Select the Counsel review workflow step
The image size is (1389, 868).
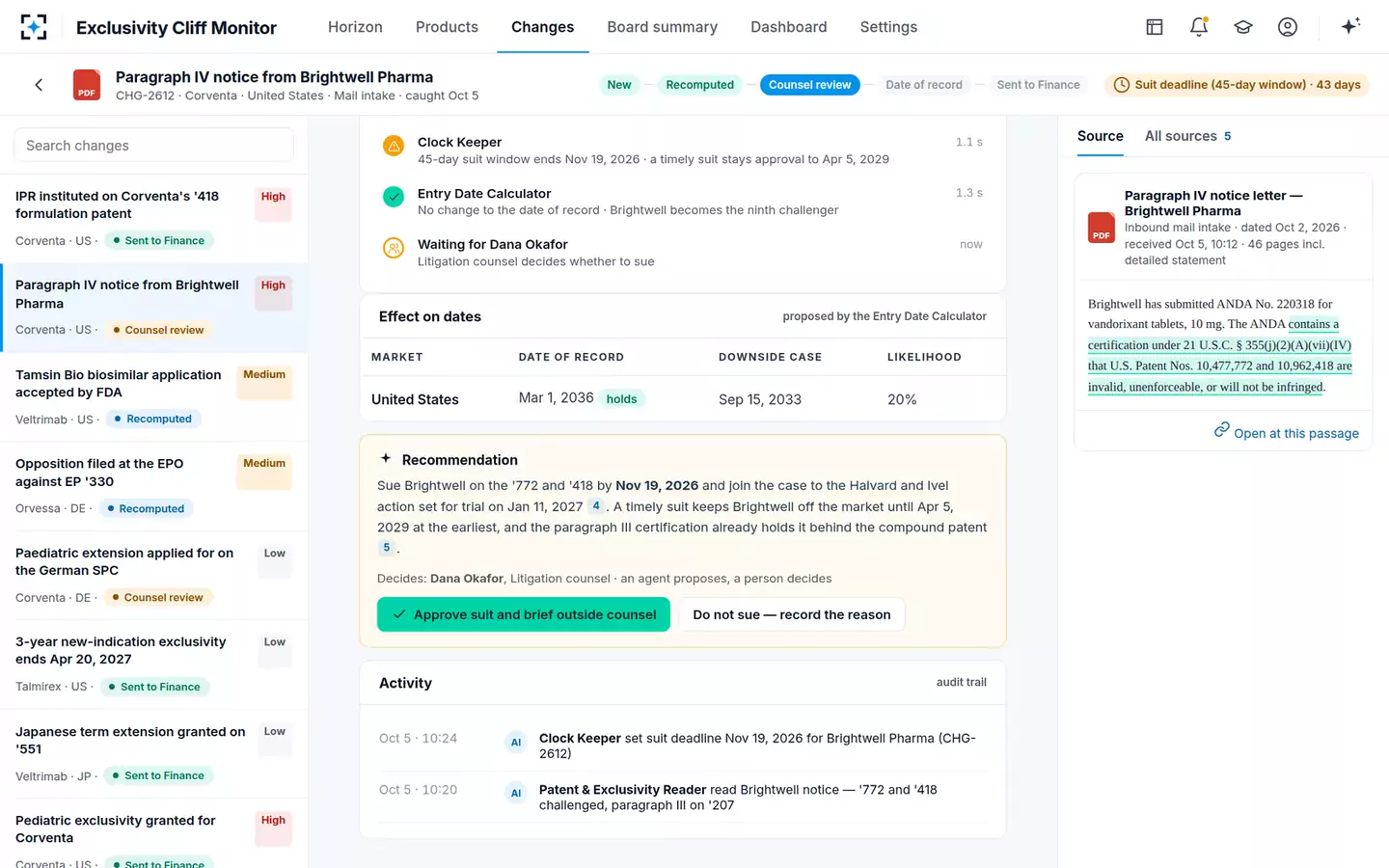(x=809, y=85)
